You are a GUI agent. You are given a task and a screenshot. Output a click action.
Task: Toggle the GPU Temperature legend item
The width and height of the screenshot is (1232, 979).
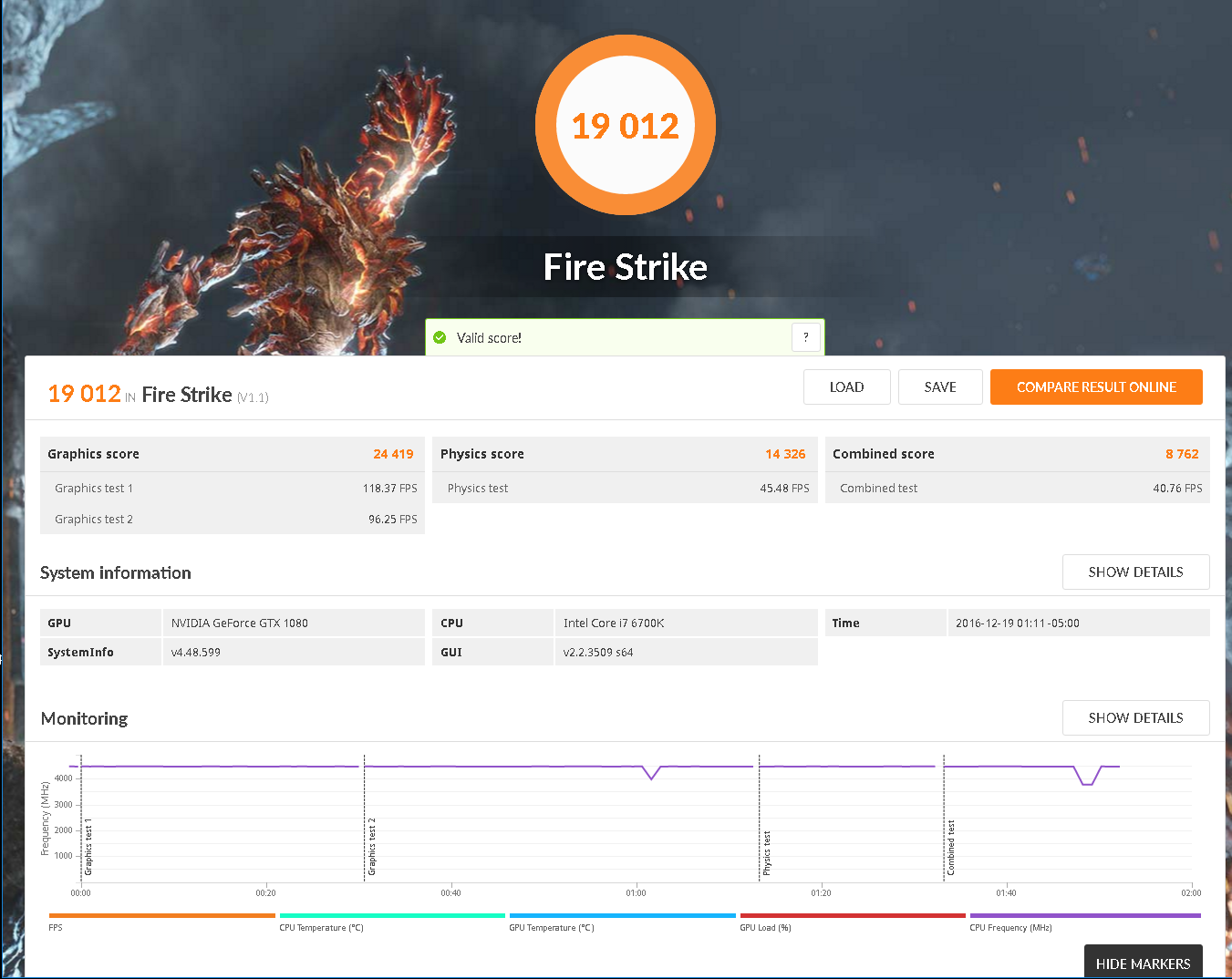(x=622, y=922)
